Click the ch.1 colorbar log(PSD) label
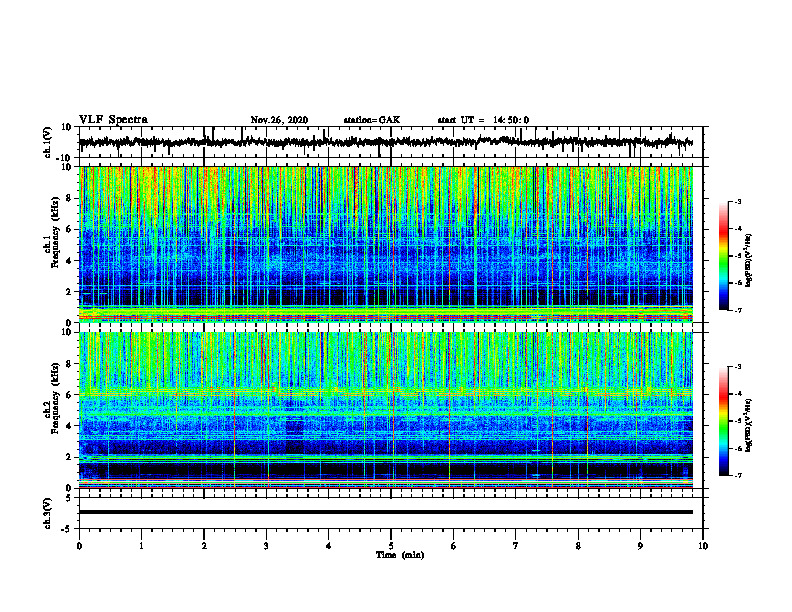The width and height of the screenshot is (792, 612). pos(749,260)
